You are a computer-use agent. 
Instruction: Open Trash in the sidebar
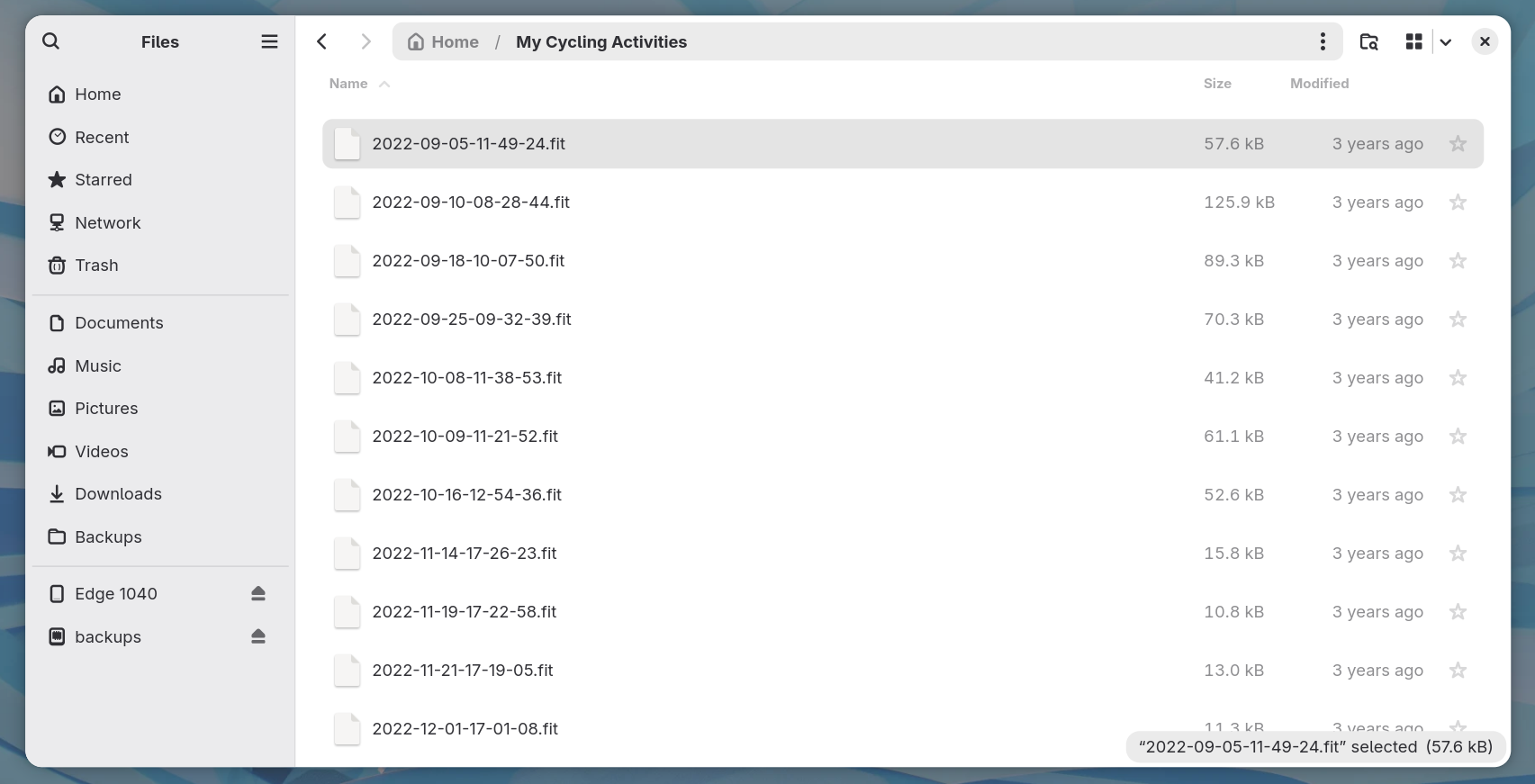point(160,266)
